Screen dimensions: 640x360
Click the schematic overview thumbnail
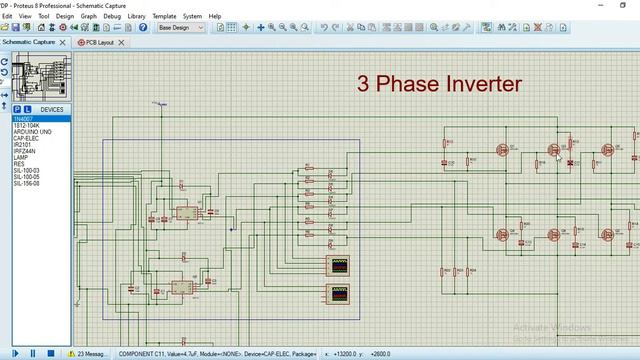tap(42, 76)
